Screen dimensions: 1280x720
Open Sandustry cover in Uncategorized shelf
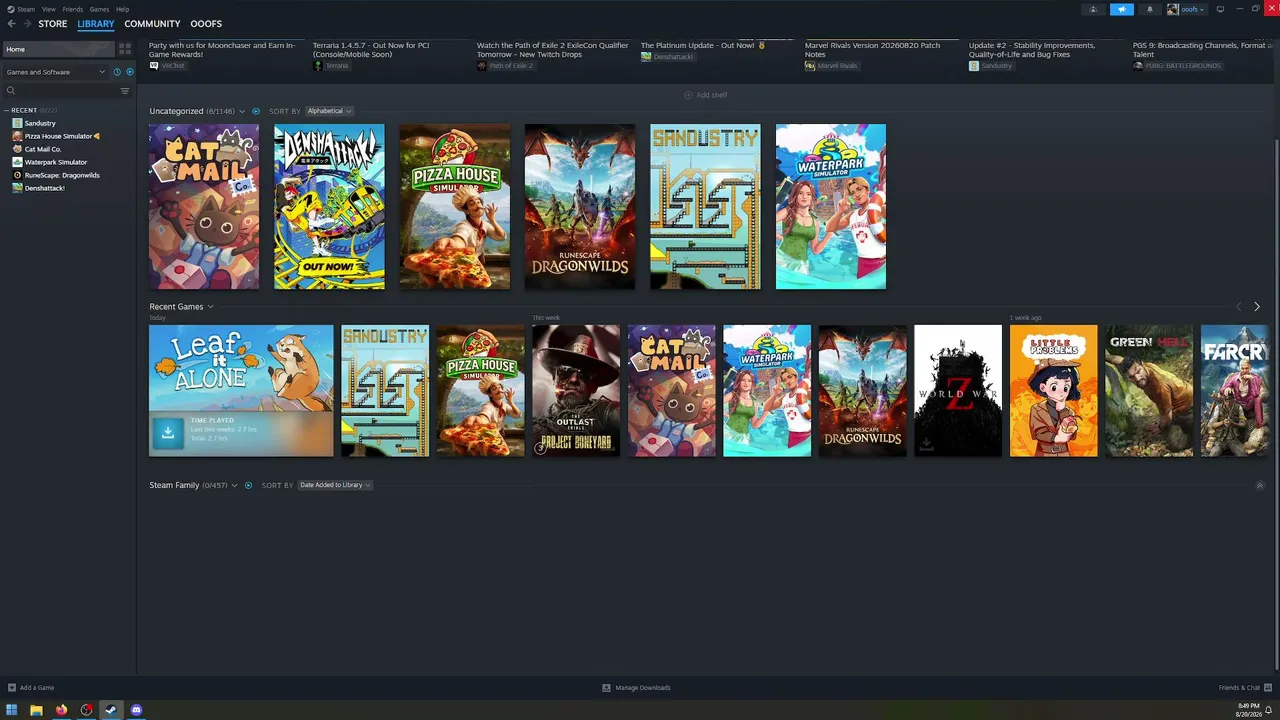705,207
